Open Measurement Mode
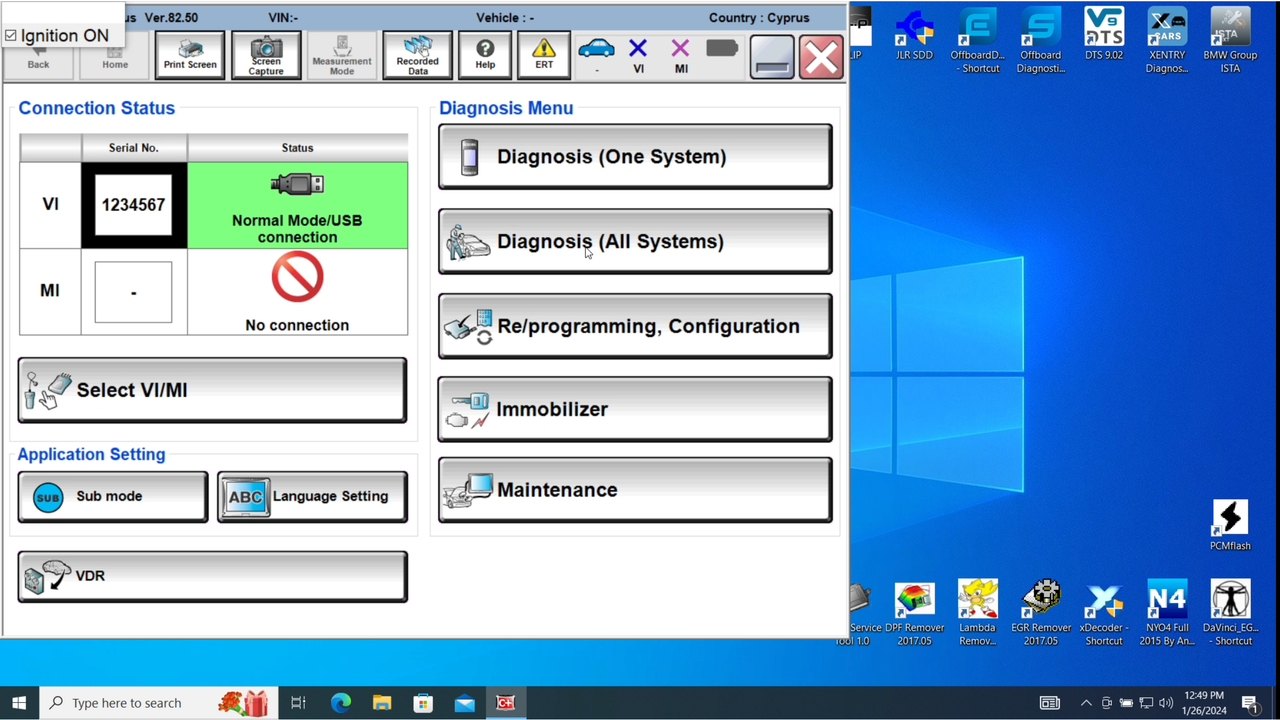Viewport: 1280px width, 720px height. (x=341, y=55)
